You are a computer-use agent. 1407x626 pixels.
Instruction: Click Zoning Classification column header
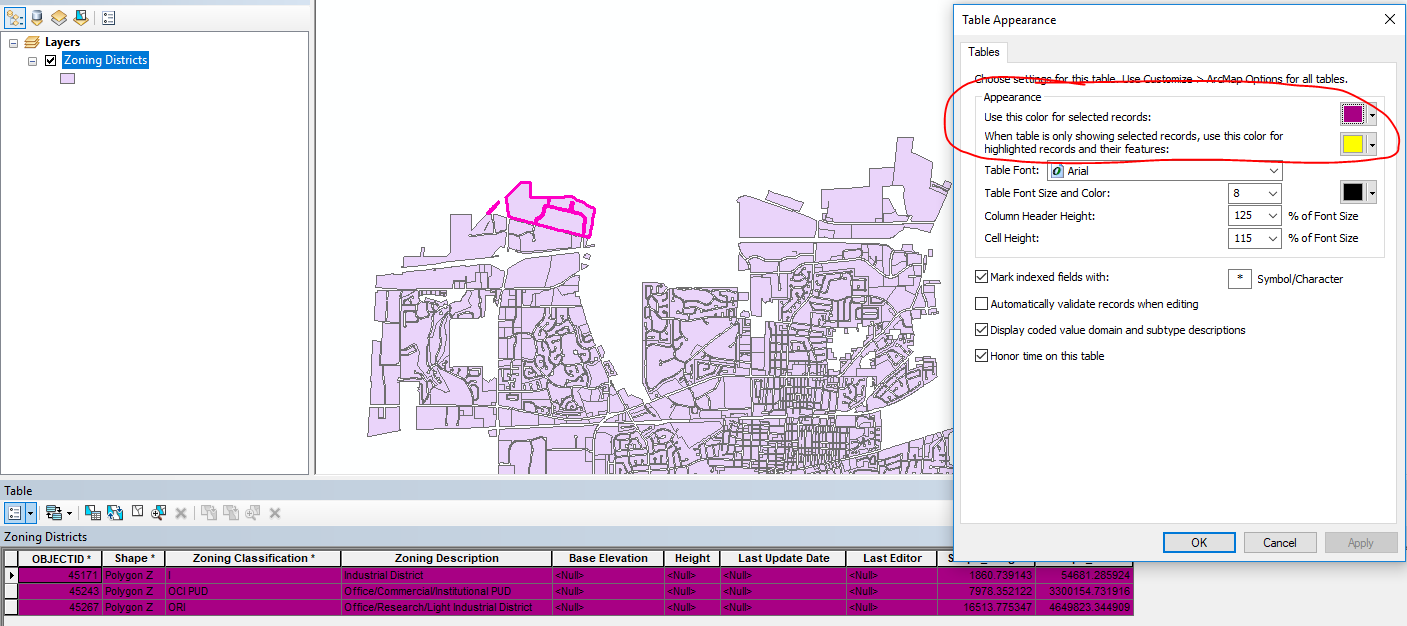coord(253,558)
